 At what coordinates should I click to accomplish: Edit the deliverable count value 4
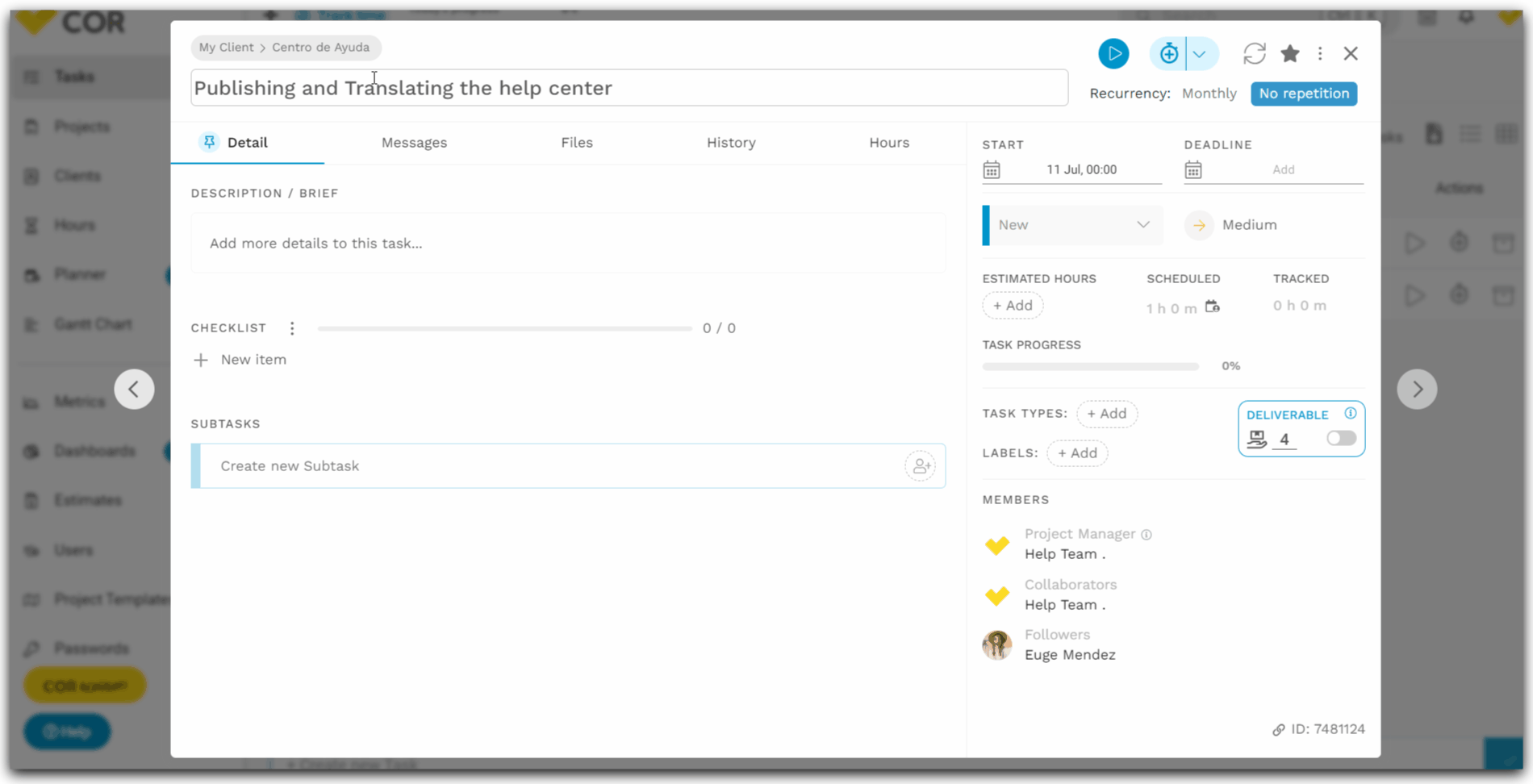point(1284,440)
